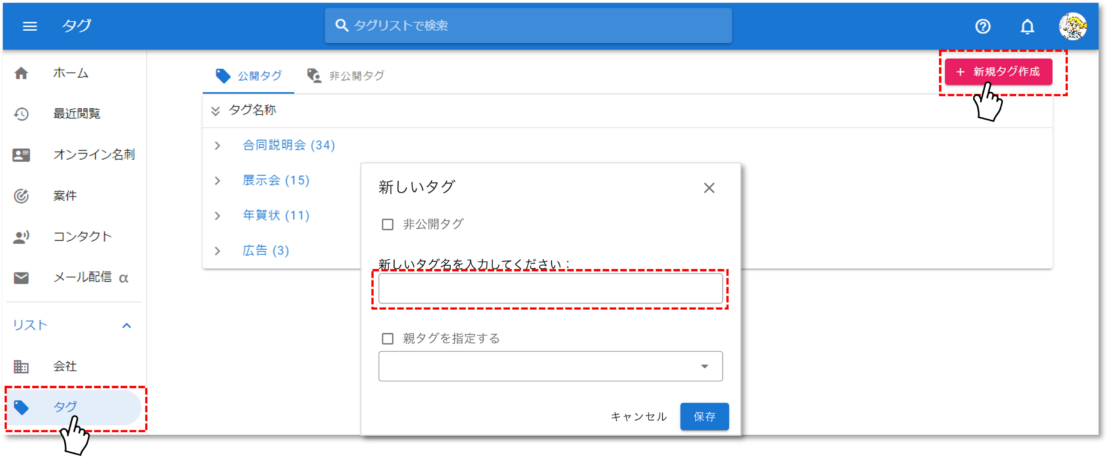Open the 年賀状 (11) tag link
1108x457 pixels.
[x=276, y=215]
